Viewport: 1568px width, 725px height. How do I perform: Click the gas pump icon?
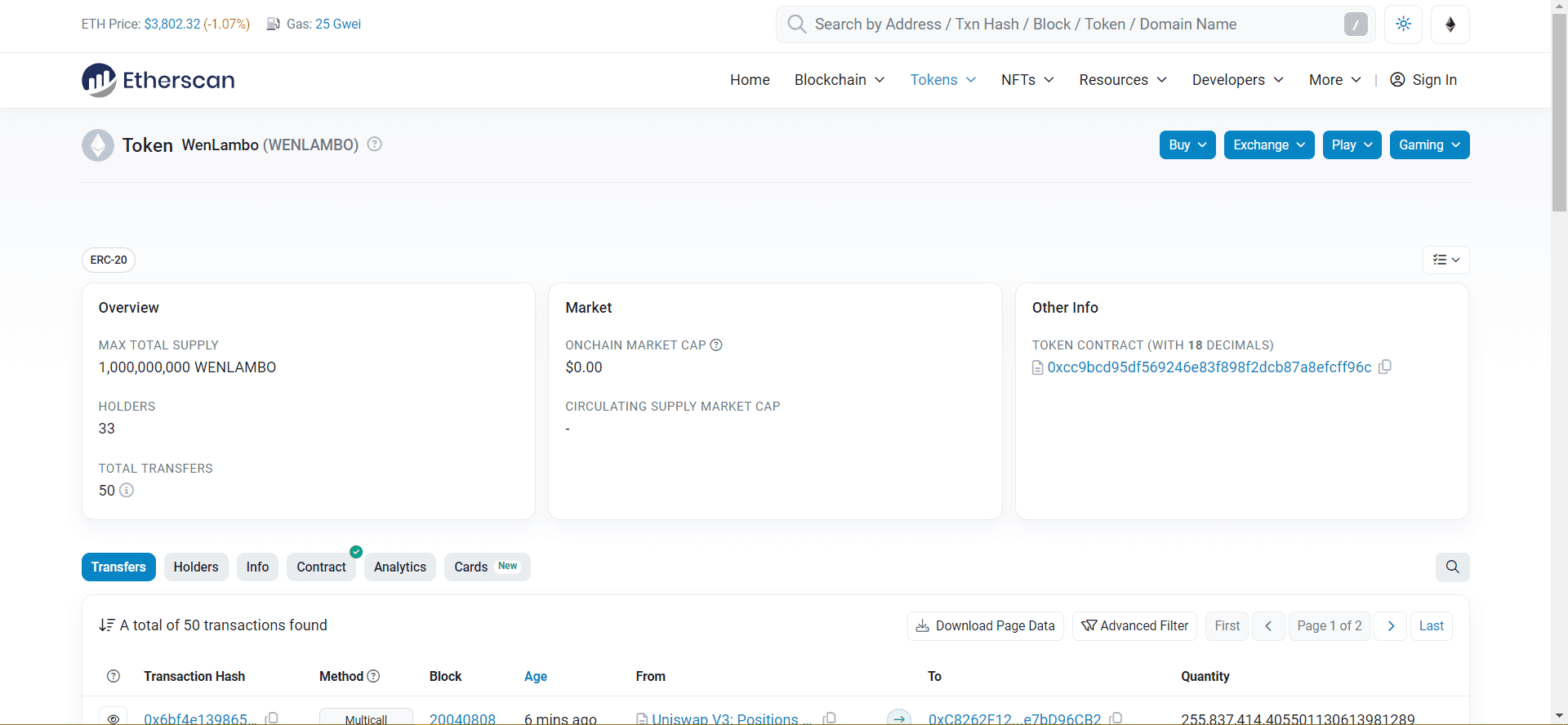(274, 24)
